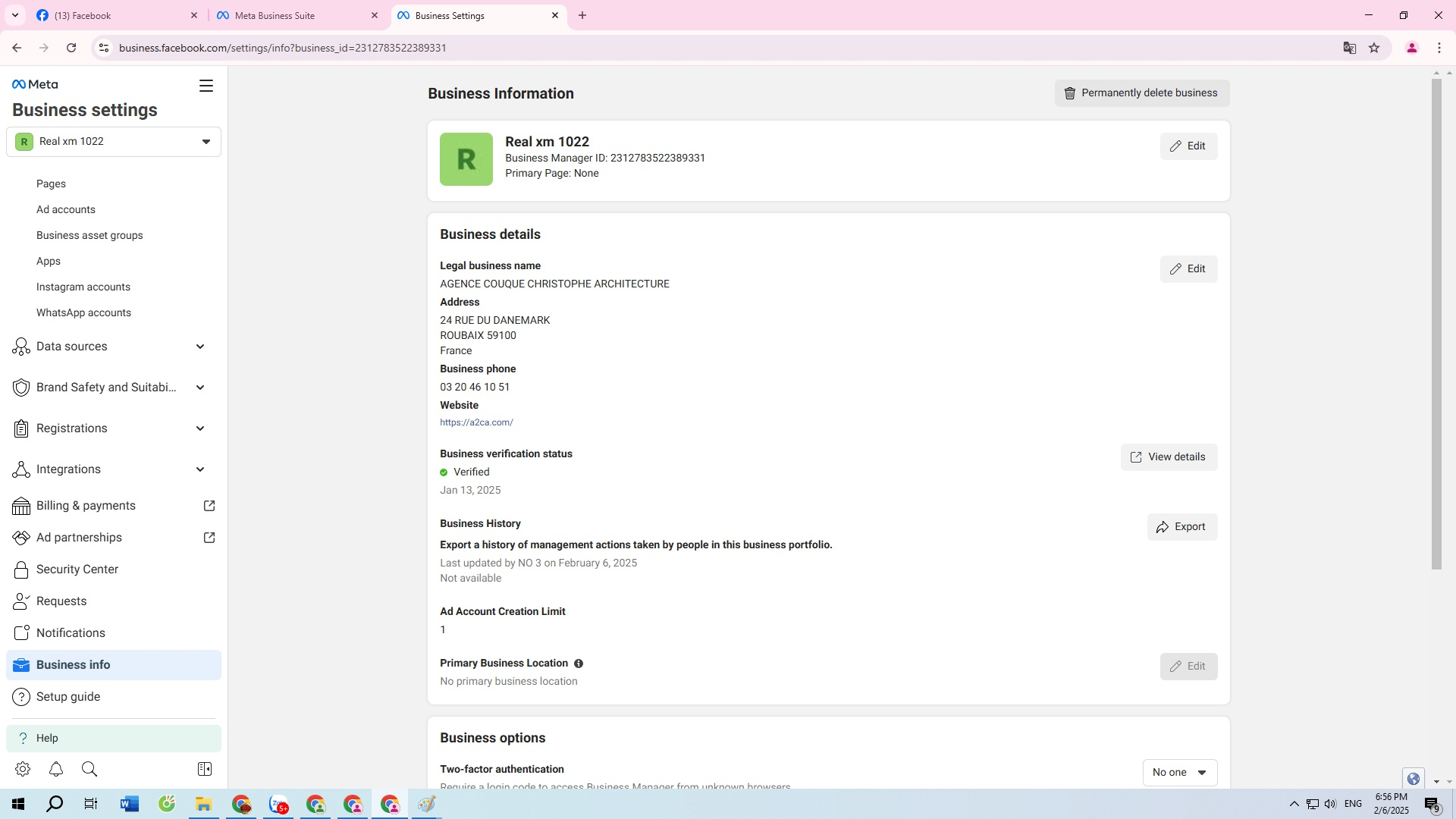
Task: Open the Chrome three-dot menu
Action: [1439, 48]
